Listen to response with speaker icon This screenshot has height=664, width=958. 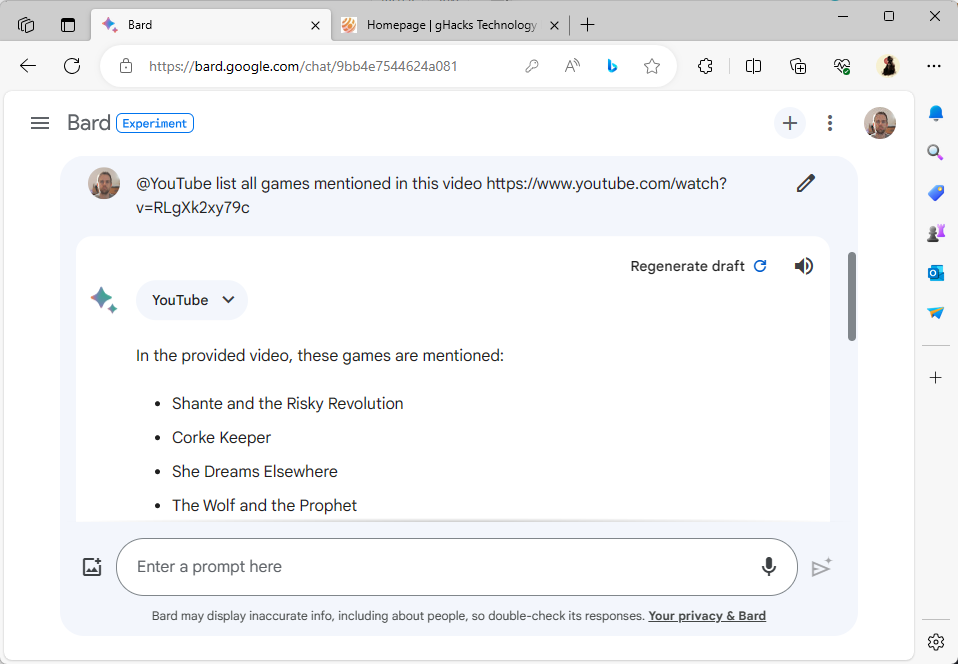click(803, 266)
